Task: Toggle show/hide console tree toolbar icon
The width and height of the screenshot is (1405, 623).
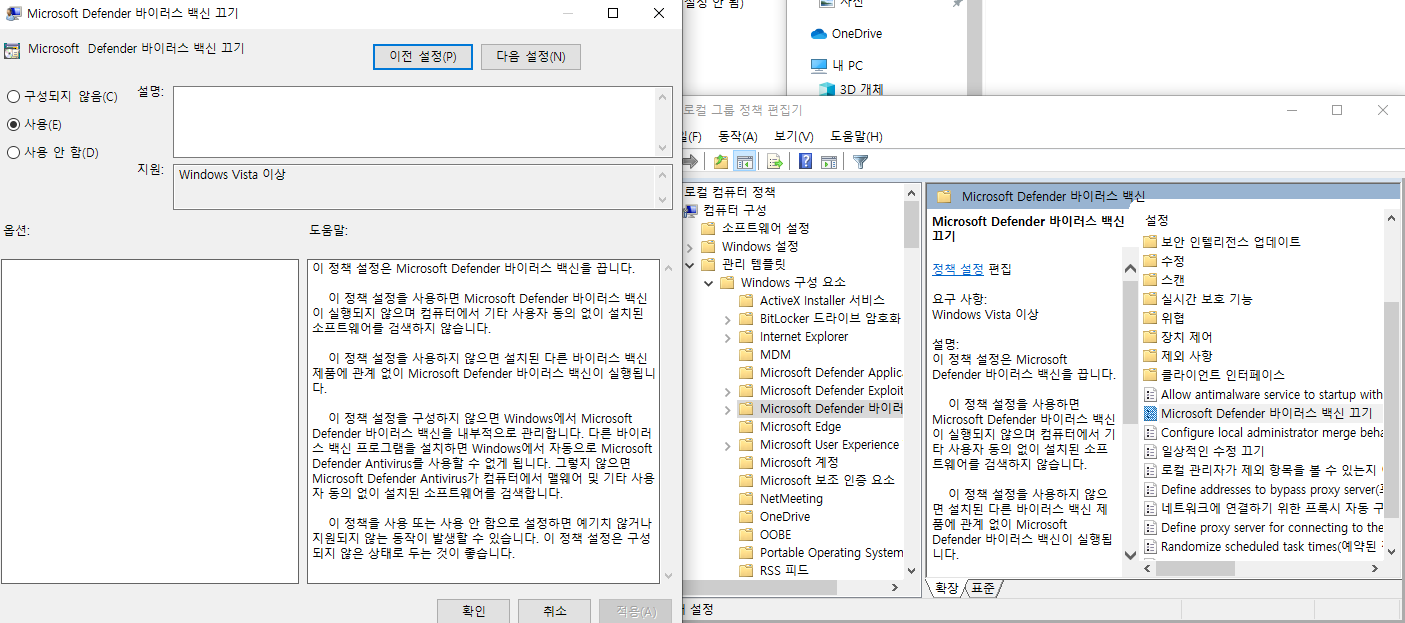Action: pos(744,161)
